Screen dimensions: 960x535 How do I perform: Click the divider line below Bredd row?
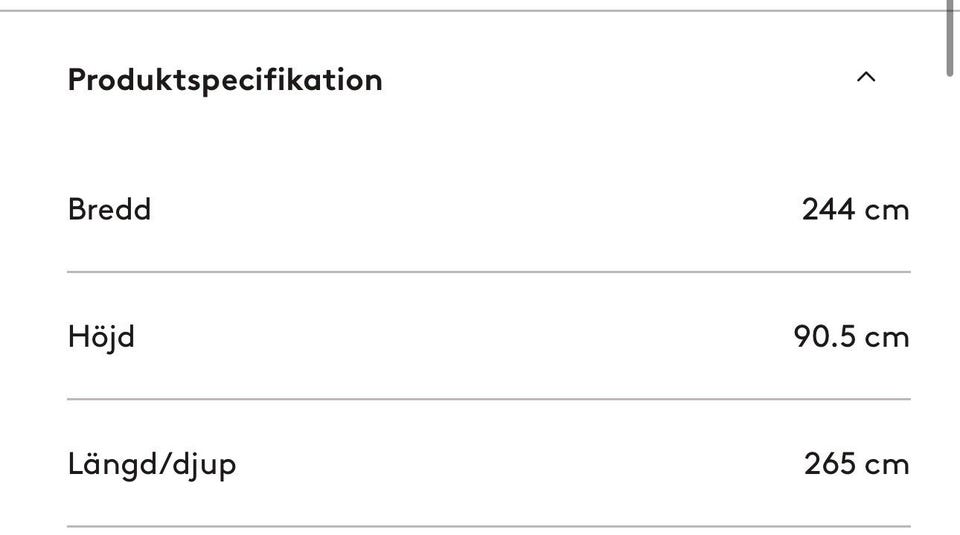489,272
